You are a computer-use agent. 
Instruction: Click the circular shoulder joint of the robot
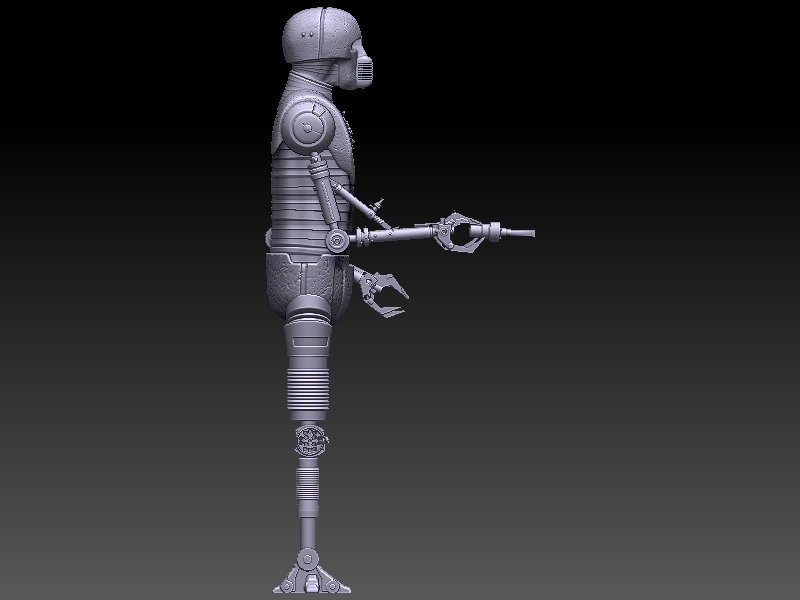point(309,127)
